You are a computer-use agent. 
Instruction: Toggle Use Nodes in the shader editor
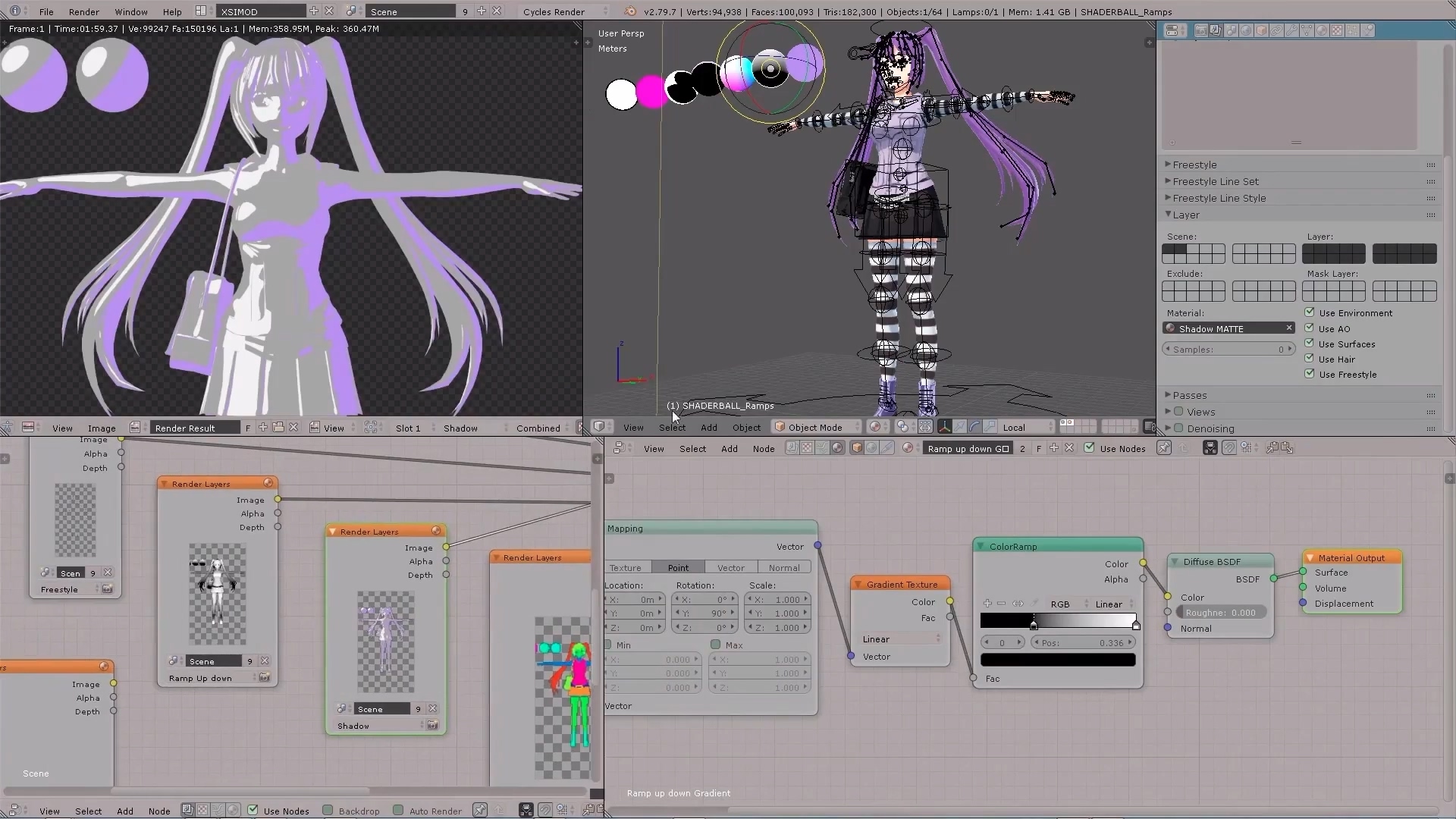point(1089,447)
